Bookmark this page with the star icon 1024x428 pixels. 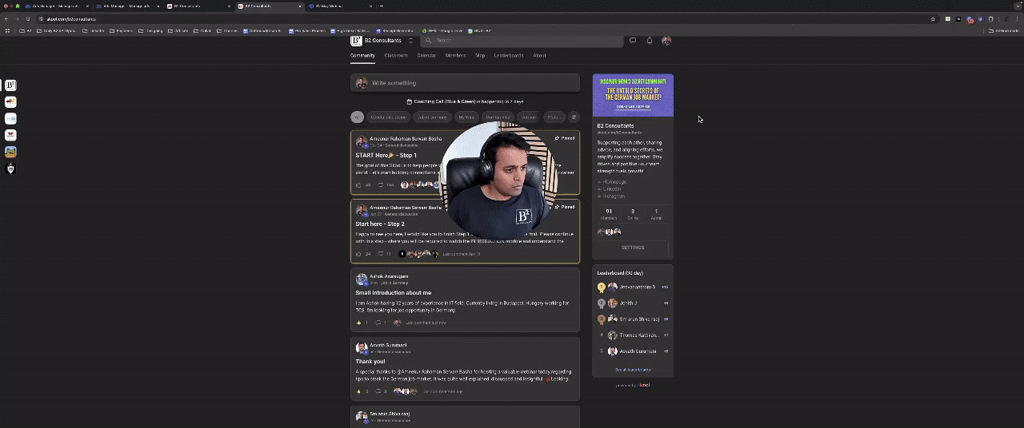[933, 19]
